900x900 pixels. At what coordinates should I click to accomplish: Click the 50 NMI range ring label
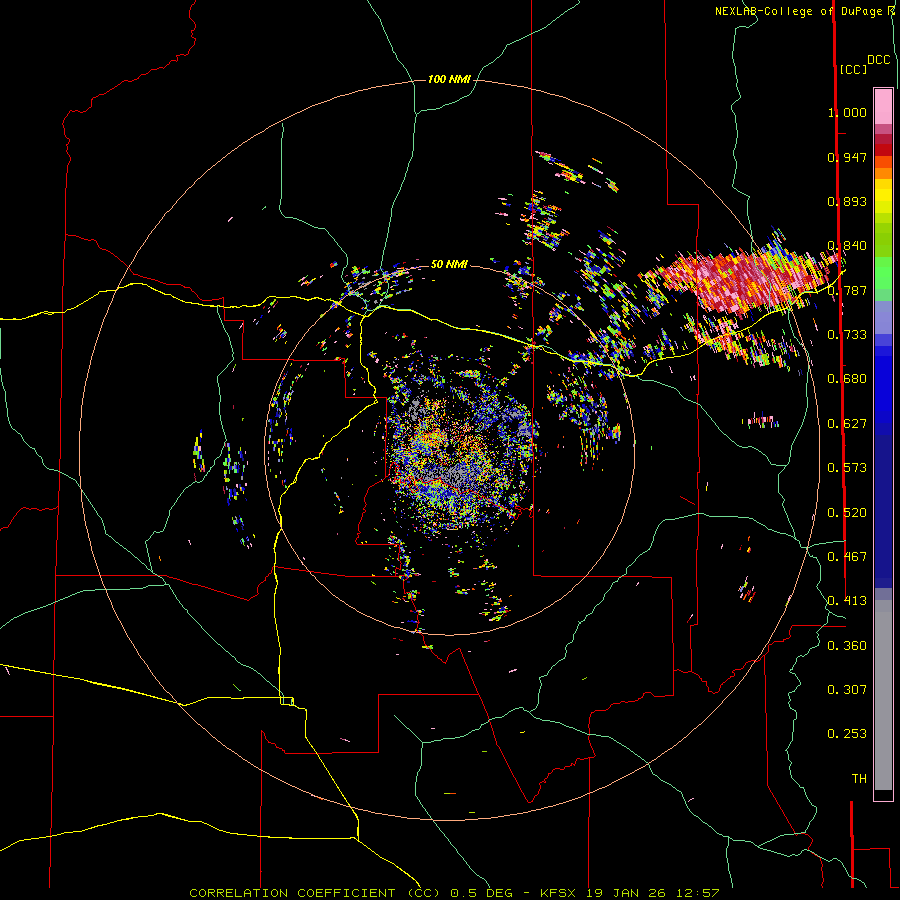[x=449, y=264]
